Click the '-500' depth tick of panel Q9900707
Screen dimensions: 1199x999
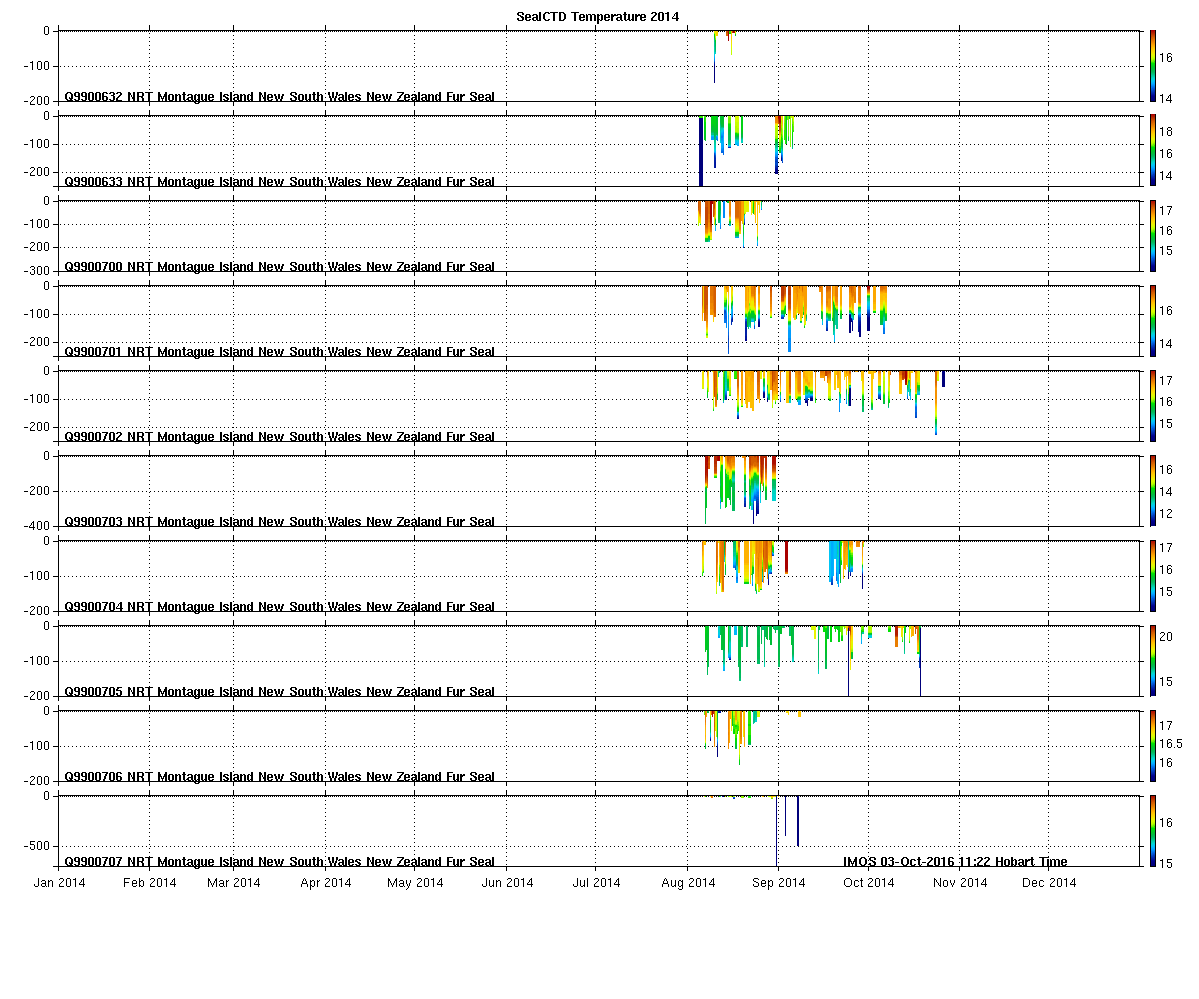[x=36, y=846]
